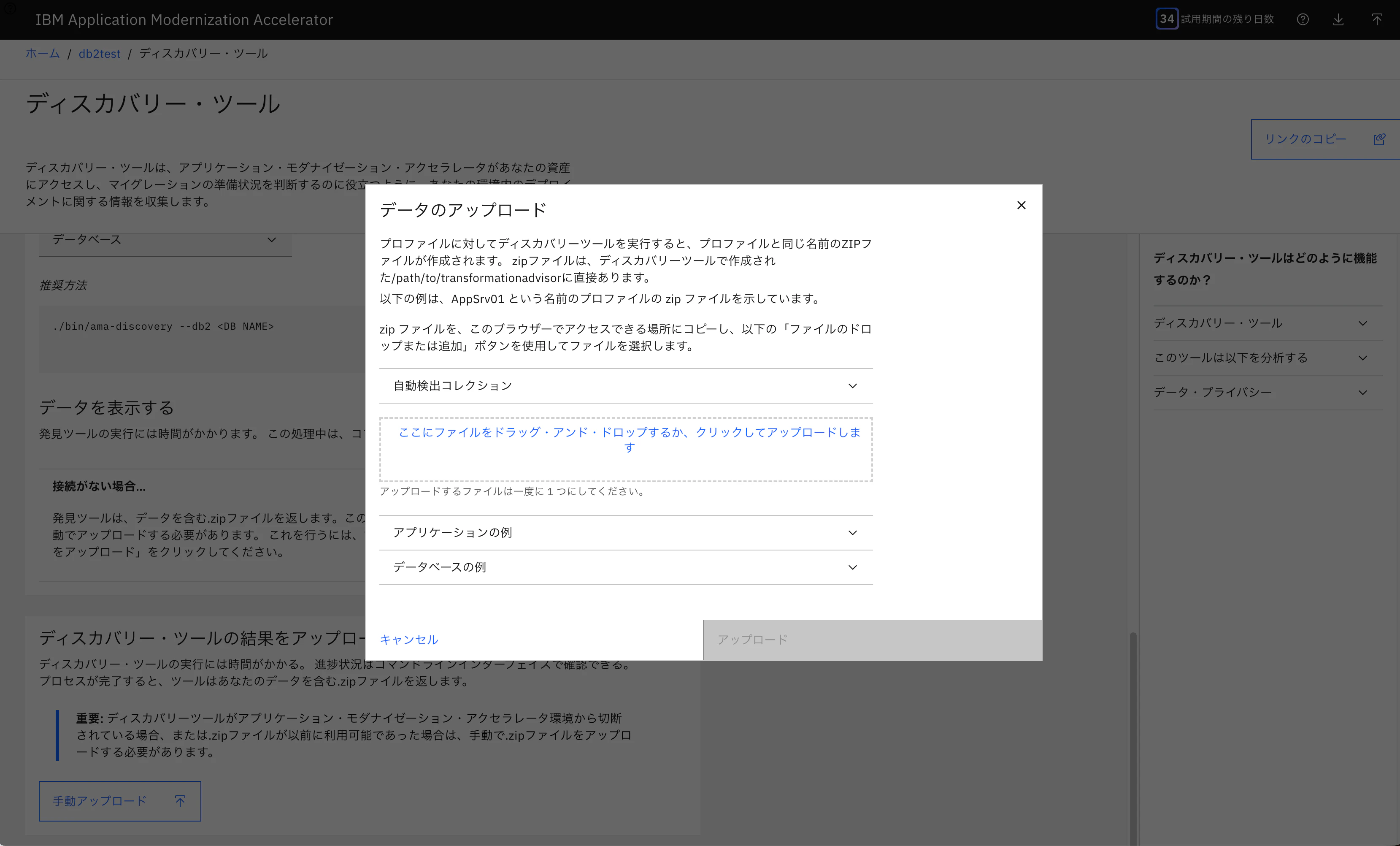
Task: Click IBM Application Modernization Accelerator title
Action: coord(184,19)
